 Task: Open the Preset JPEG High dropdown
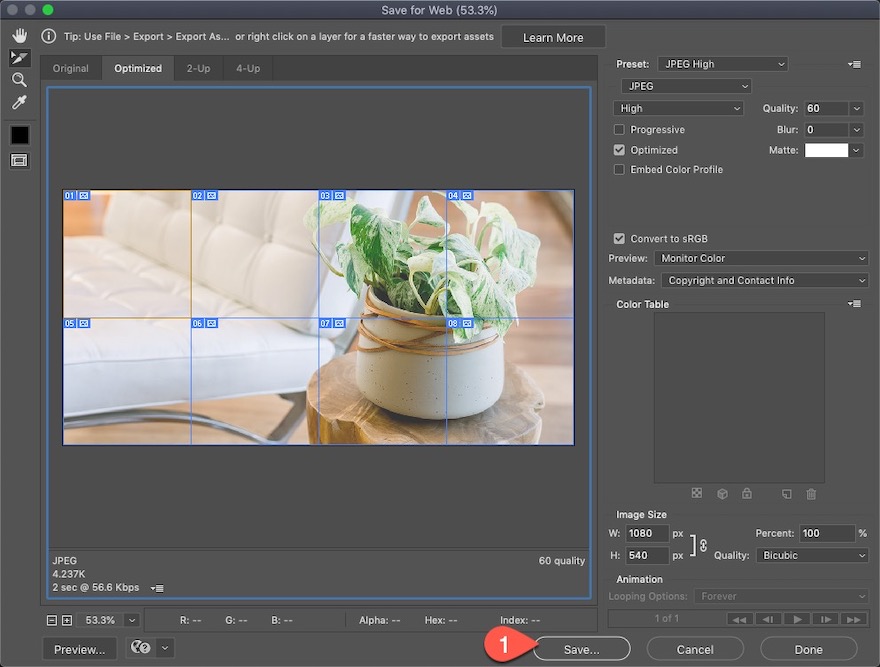[722, 64]
